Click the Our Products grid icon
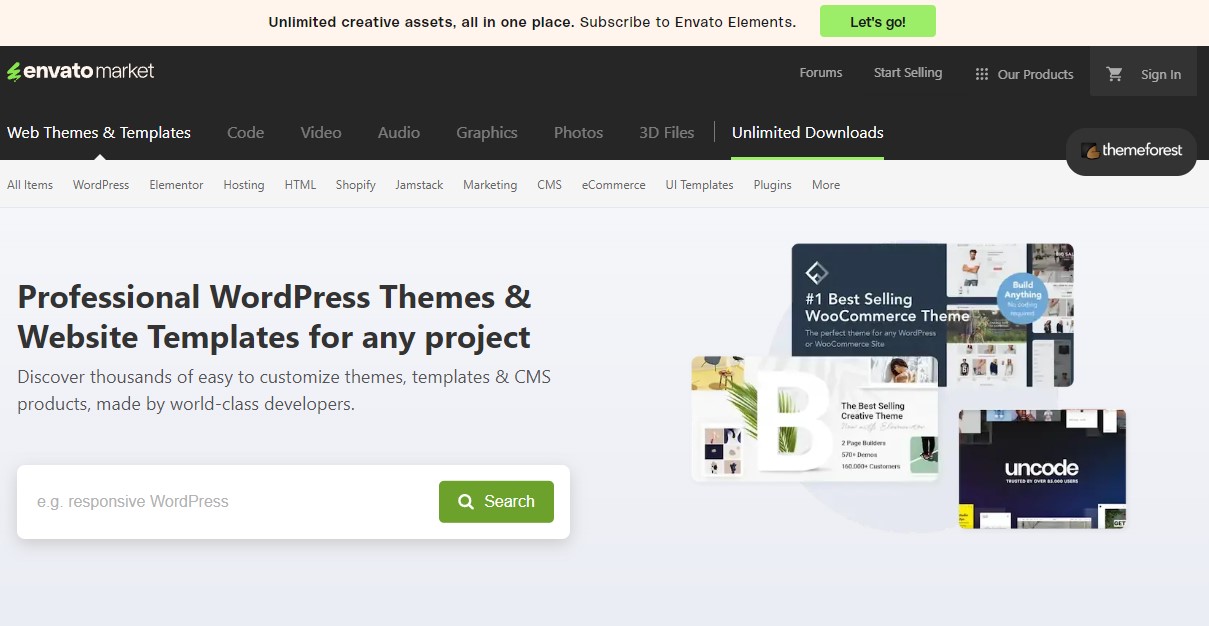Screen dimensions: 1209x626 pyautogui.click(x=982, y=74)
